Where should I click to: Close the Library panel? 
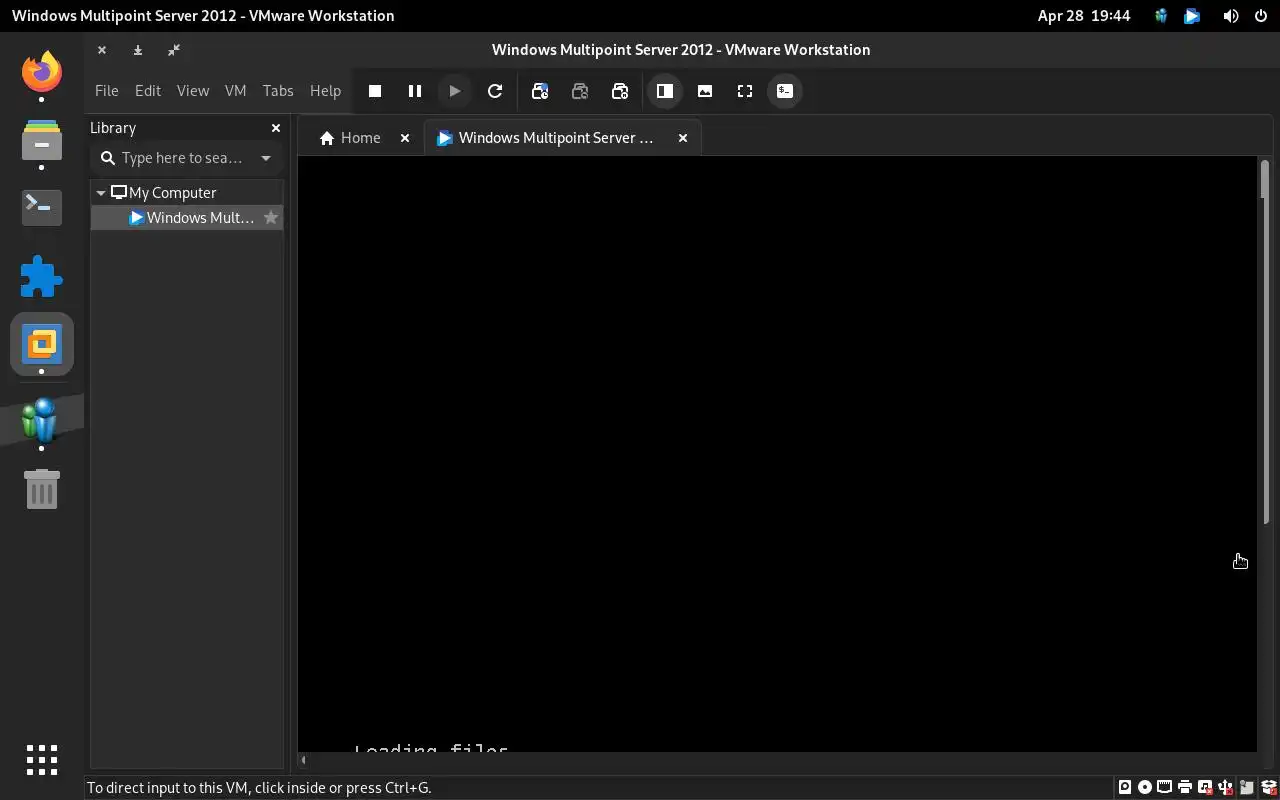(x=276, y=128)
